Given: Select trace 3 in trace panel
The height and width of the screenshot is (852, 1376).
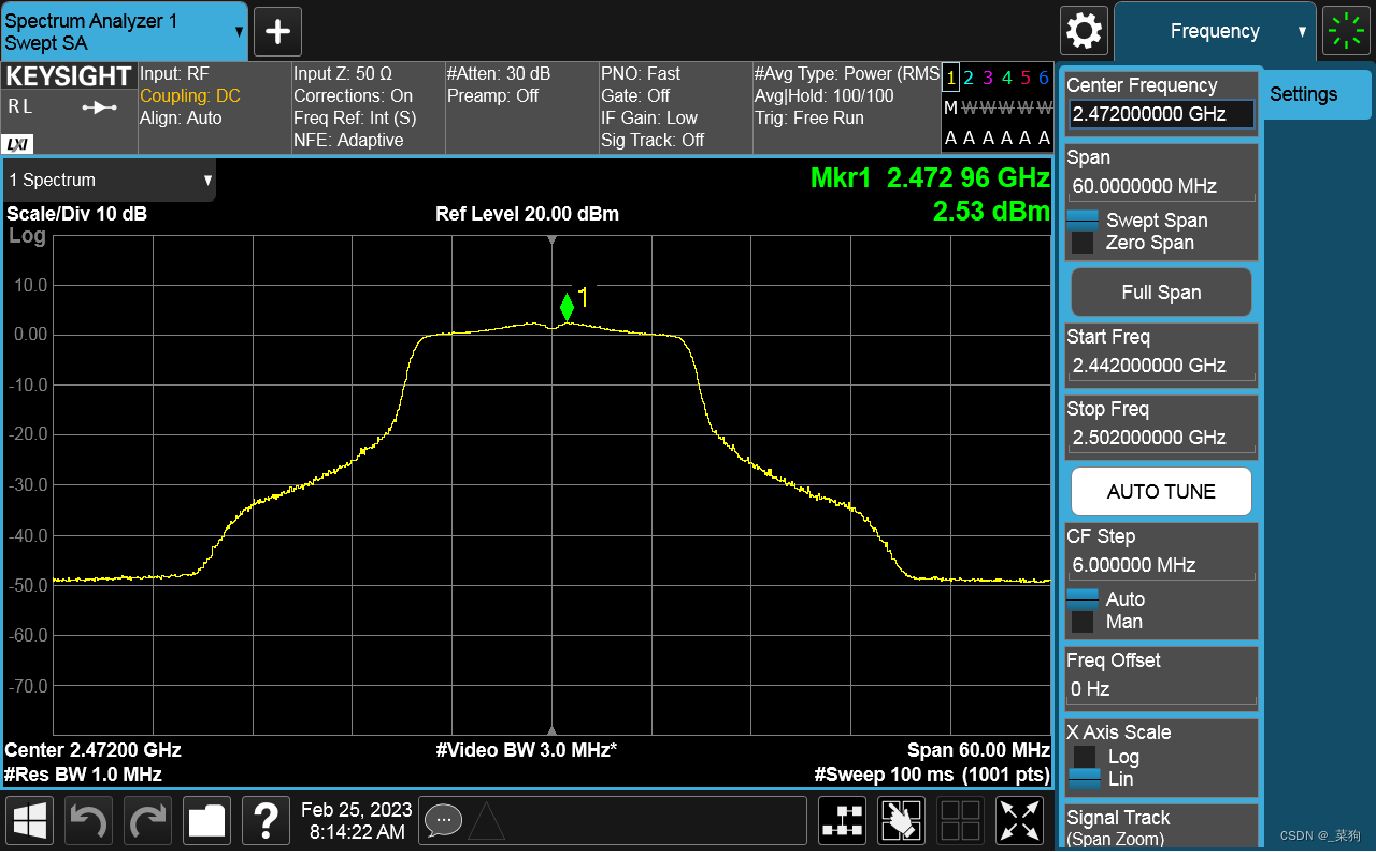Looking at the screenshot, I should (987, 78).
